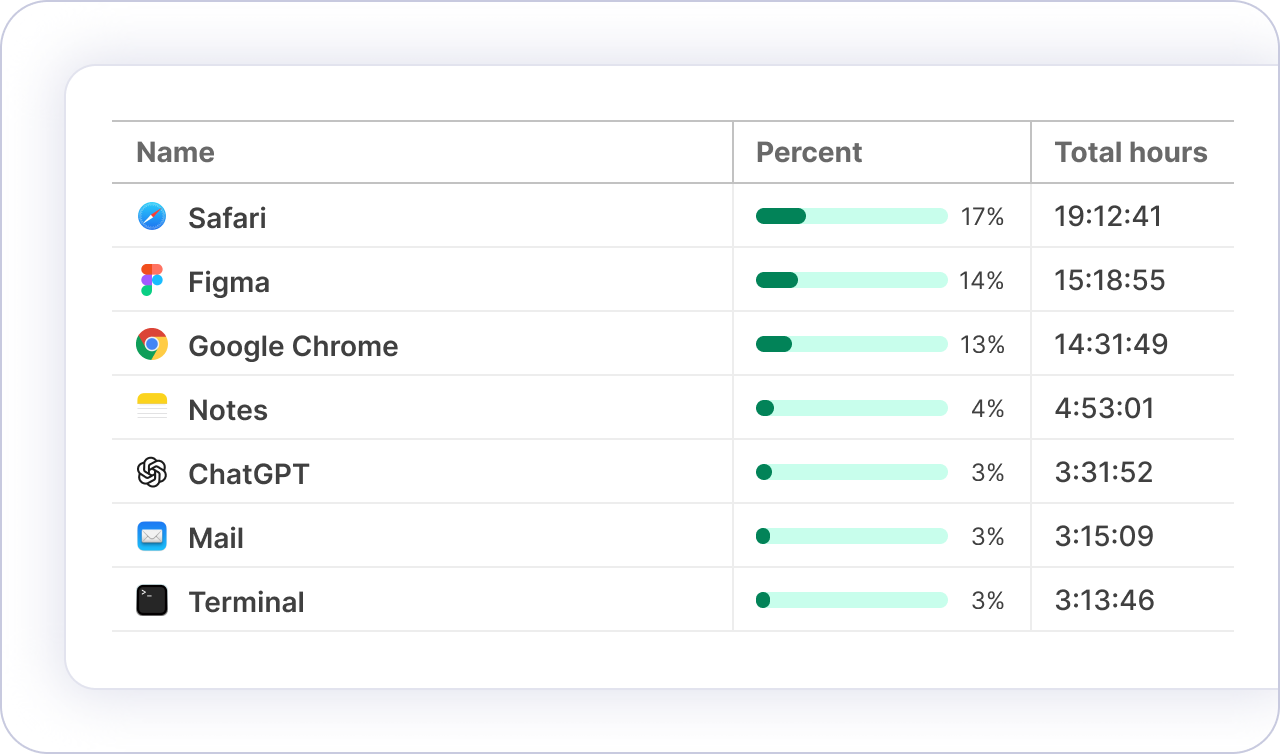Image resolution: width=1280 pixels, height=754 pixels.
Task: Select the Safari row name
Action: 227,218
